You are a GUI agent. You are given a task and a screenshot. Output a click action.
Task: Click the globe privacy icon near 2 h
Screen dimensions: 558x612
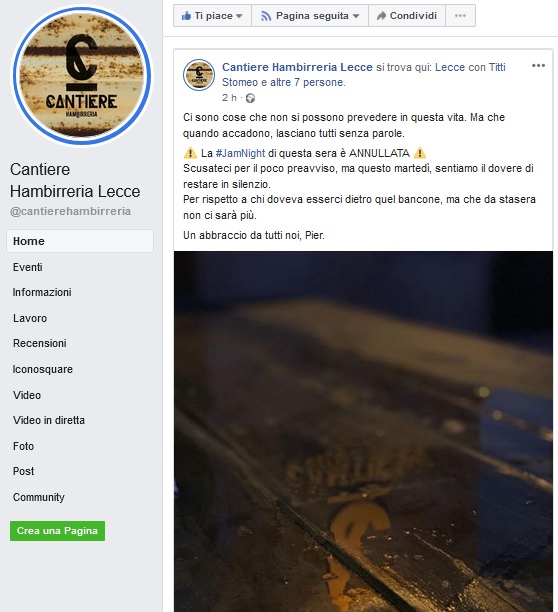[250, 98]
